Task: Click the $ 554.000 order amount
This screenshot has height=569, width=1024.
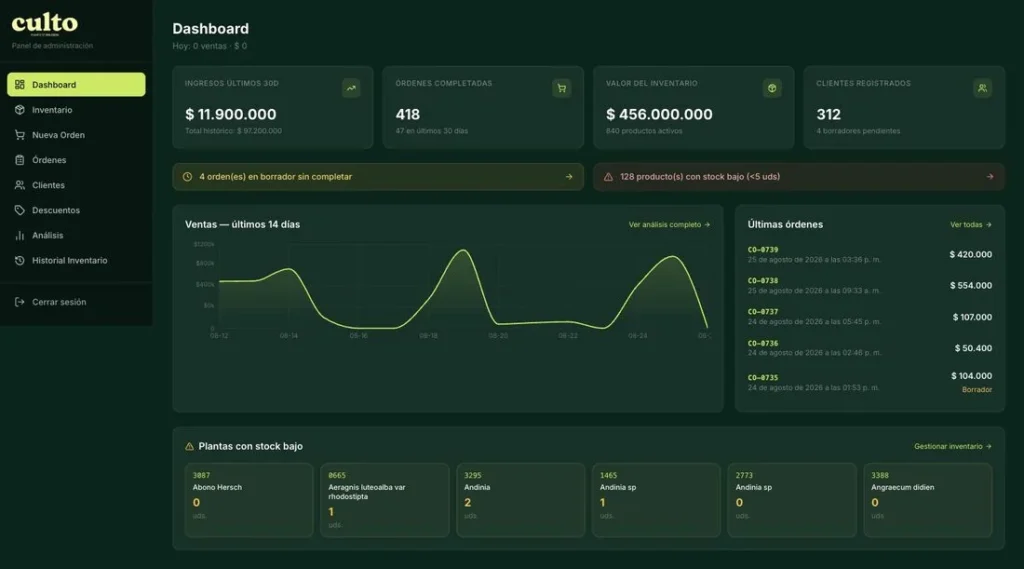Action: [x=970, y=285]
